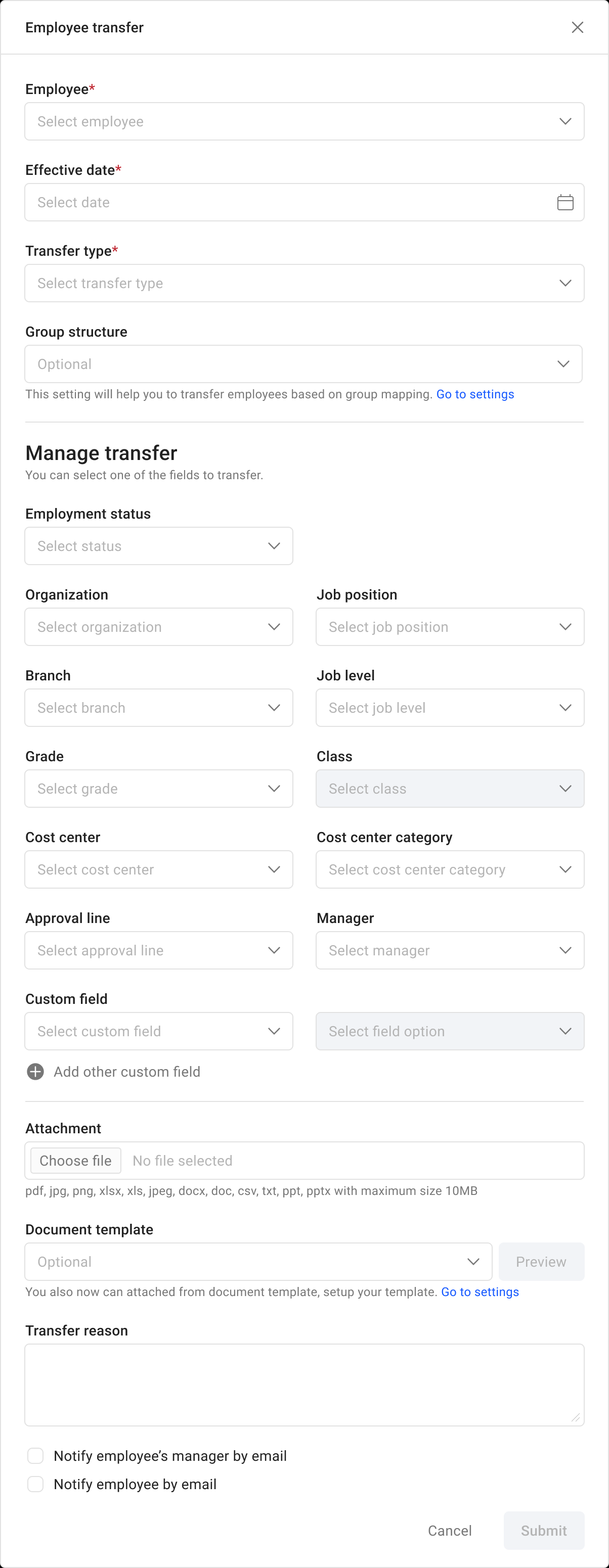
Task: Click the Preview button for document template
Action: pyautogui.click(x=541, y=1261)
